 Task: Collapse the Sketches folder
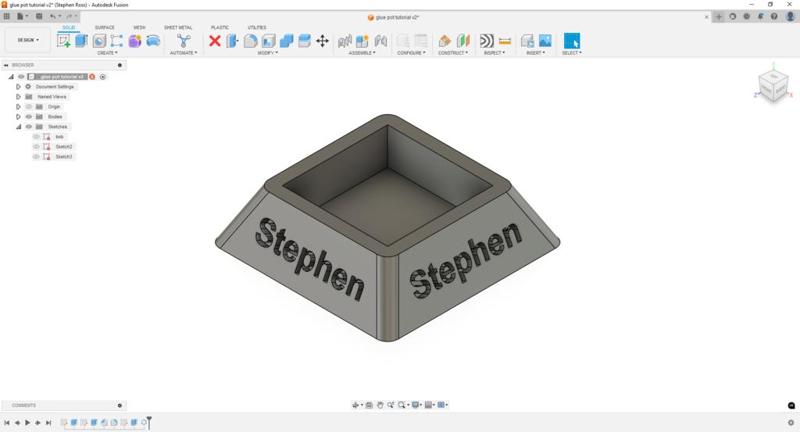point(18,126)
